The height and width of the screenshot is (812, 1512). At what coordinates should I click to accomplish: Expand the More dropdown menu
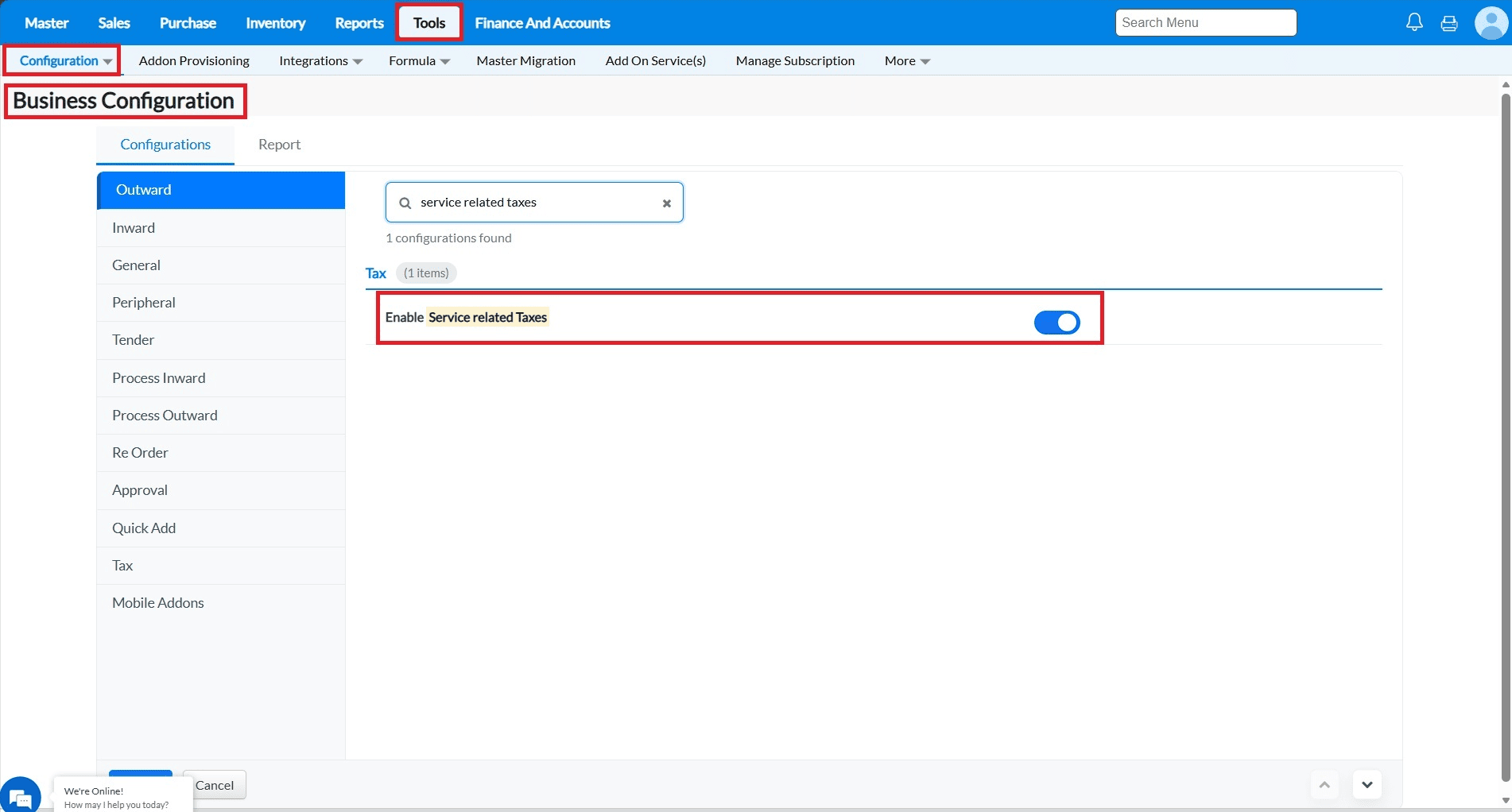coord(907,60)
